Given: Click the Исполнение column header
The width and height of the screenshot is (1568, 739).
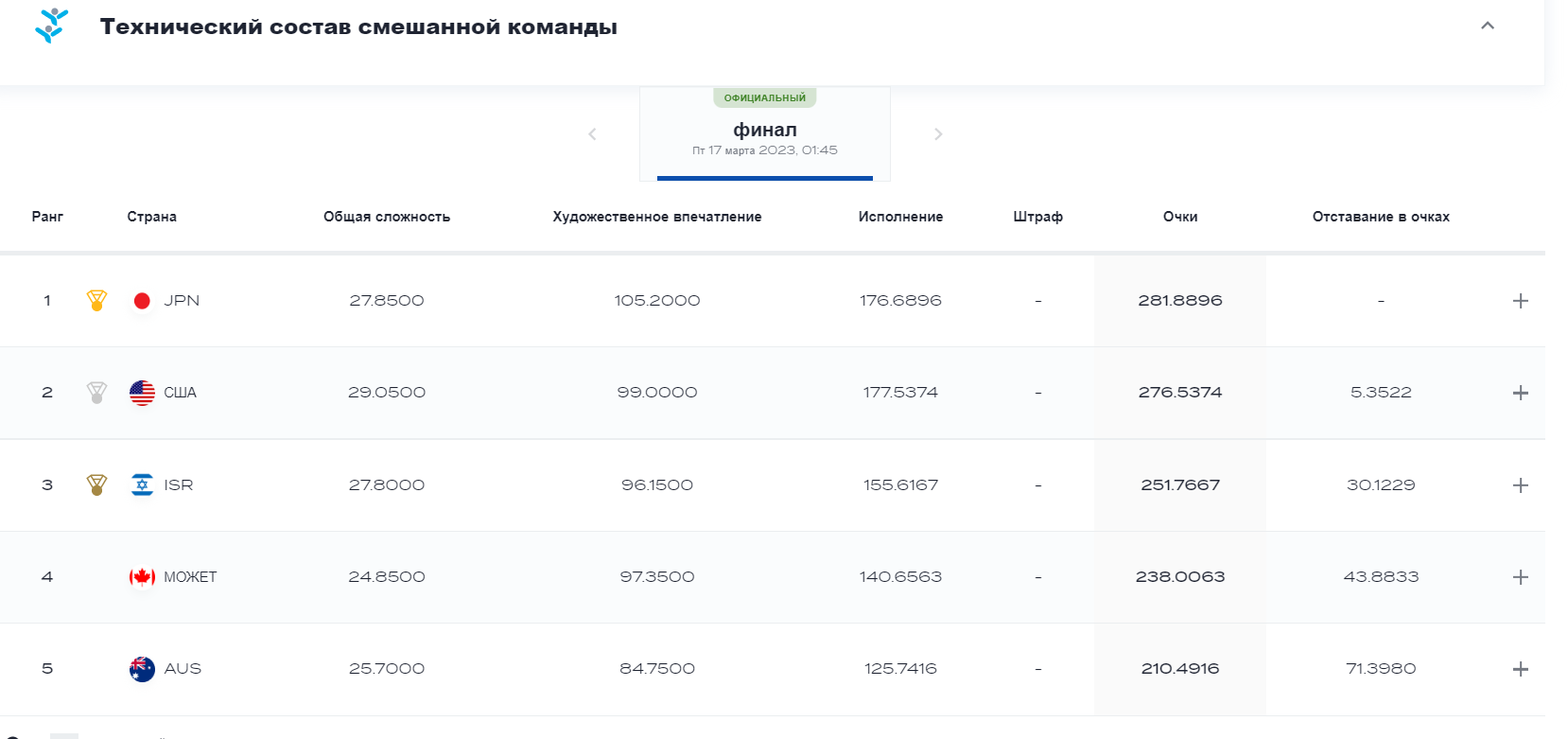Looking at the screenshot, I should point(899,217).
